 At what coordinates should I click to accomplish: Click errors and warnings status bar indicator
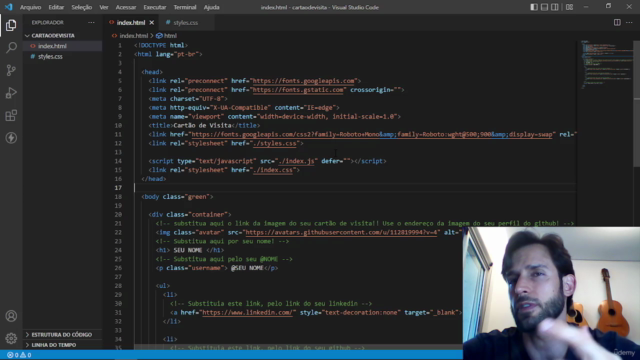[x=19, y=355]
